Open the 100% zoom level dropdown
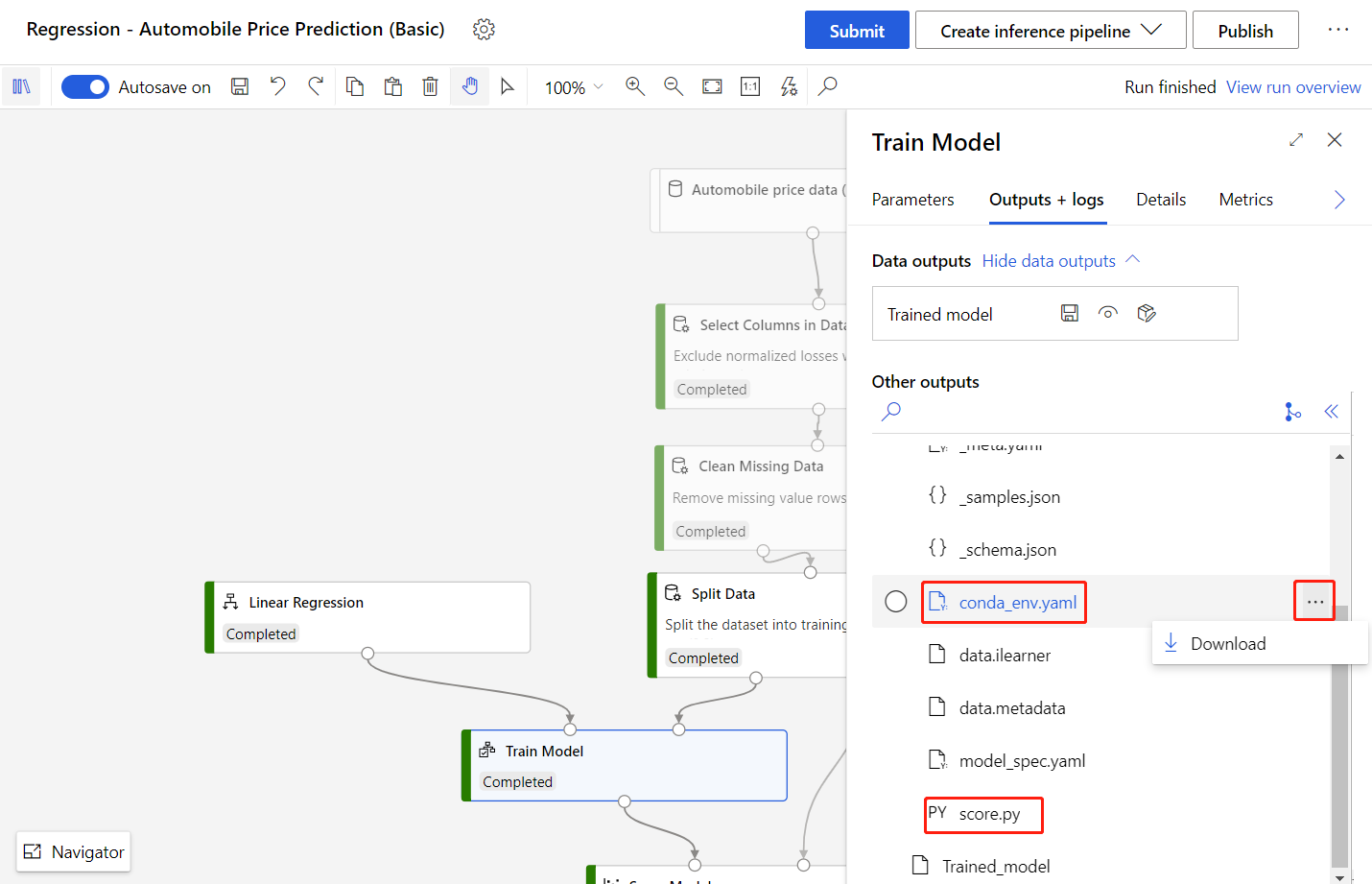 [x=574, y=87]
